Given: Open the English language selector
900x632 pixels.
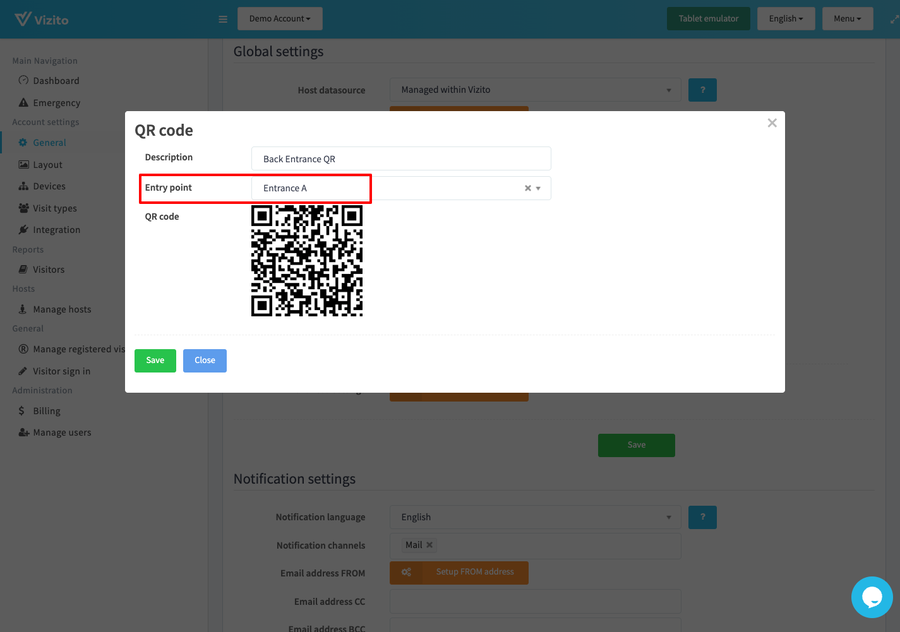Looking at the screenshot, I should 786,18.
